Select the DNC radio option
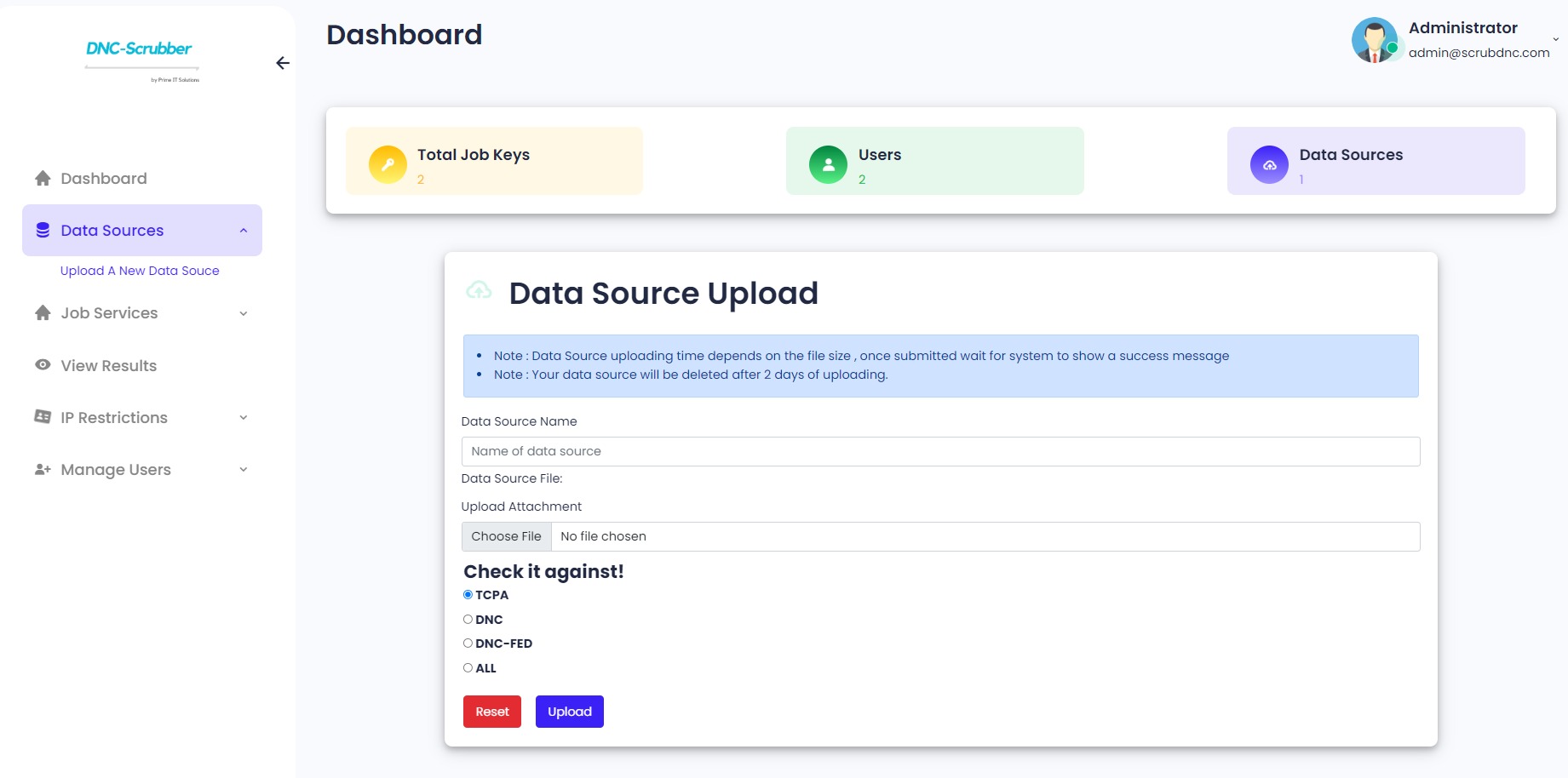 click(468, 620)
